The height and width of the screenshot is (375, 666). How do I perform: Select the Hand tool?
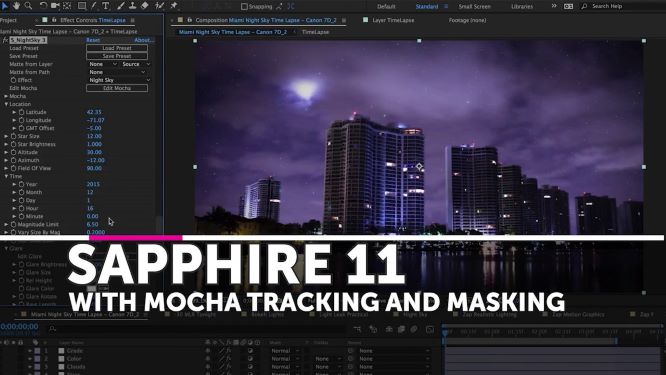(x=17, y=6)
